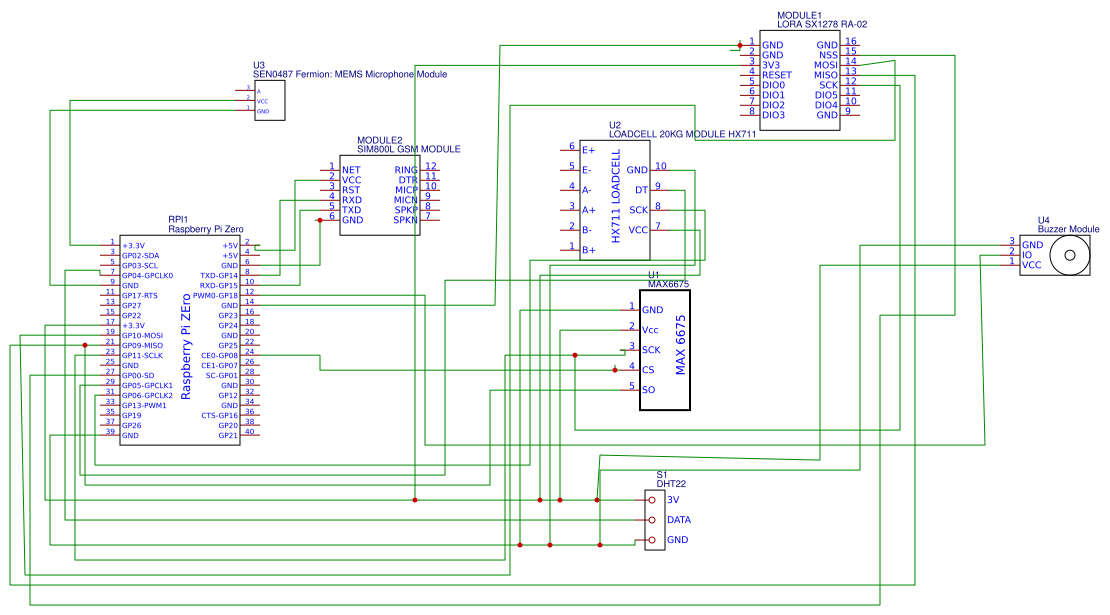The image size is (1110, 615).
Task: Select the Vcc pin on MAX6675
Action: click(x=650, y=330)
